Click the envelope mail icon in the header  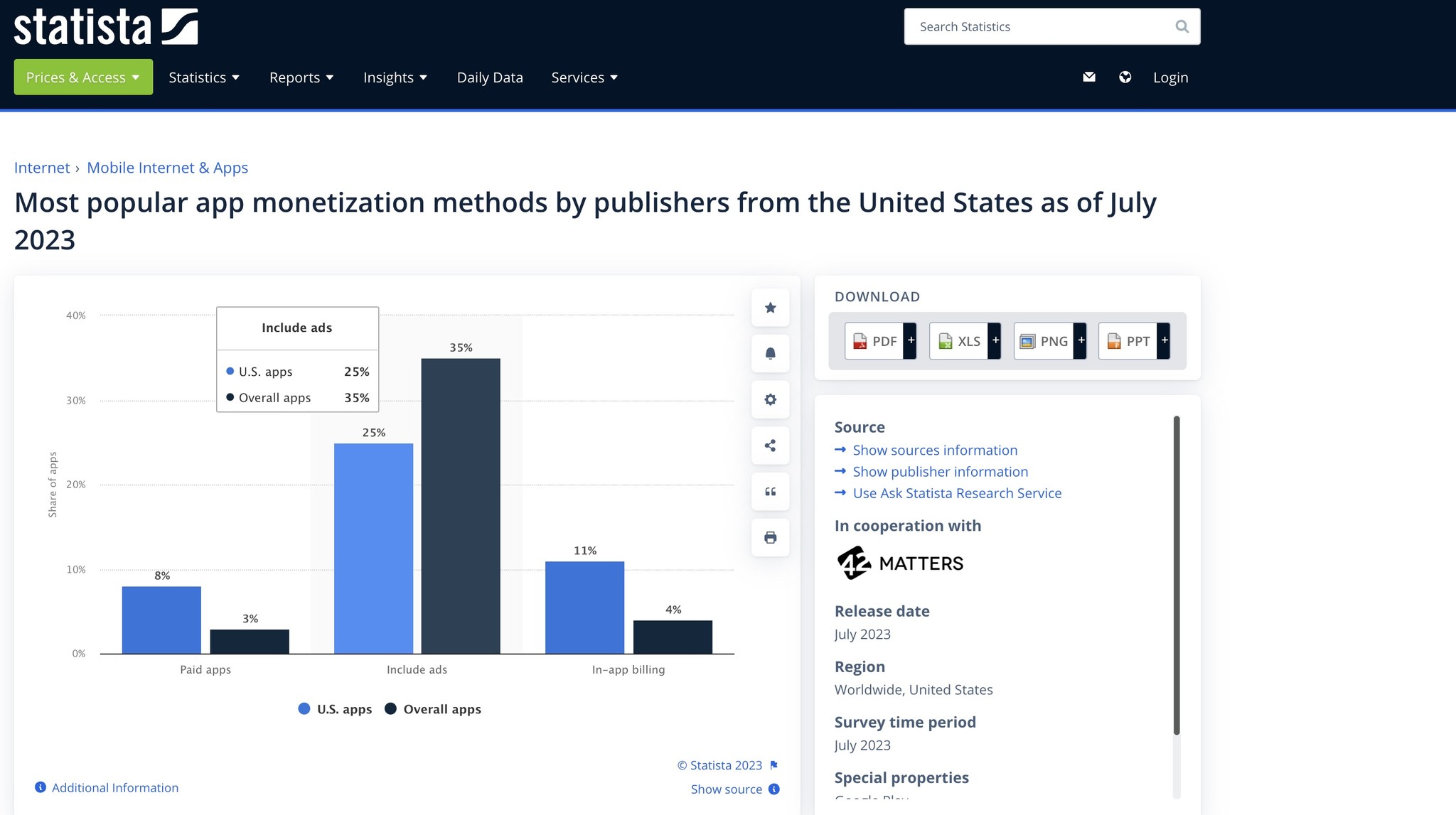(x=1089, y=77)
